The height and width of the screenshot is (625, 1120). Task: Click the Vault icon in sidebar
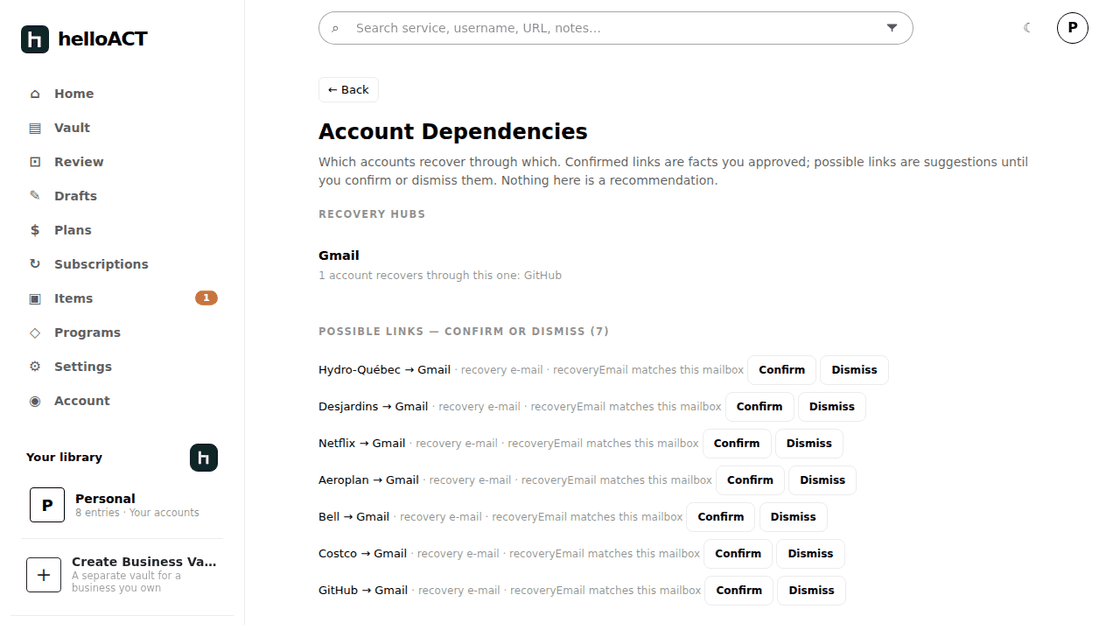[x=35, y=128]
